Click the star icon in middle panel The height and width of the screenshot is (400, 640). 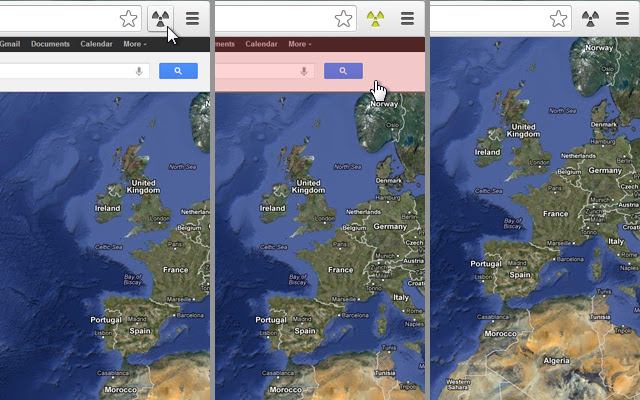343,19
